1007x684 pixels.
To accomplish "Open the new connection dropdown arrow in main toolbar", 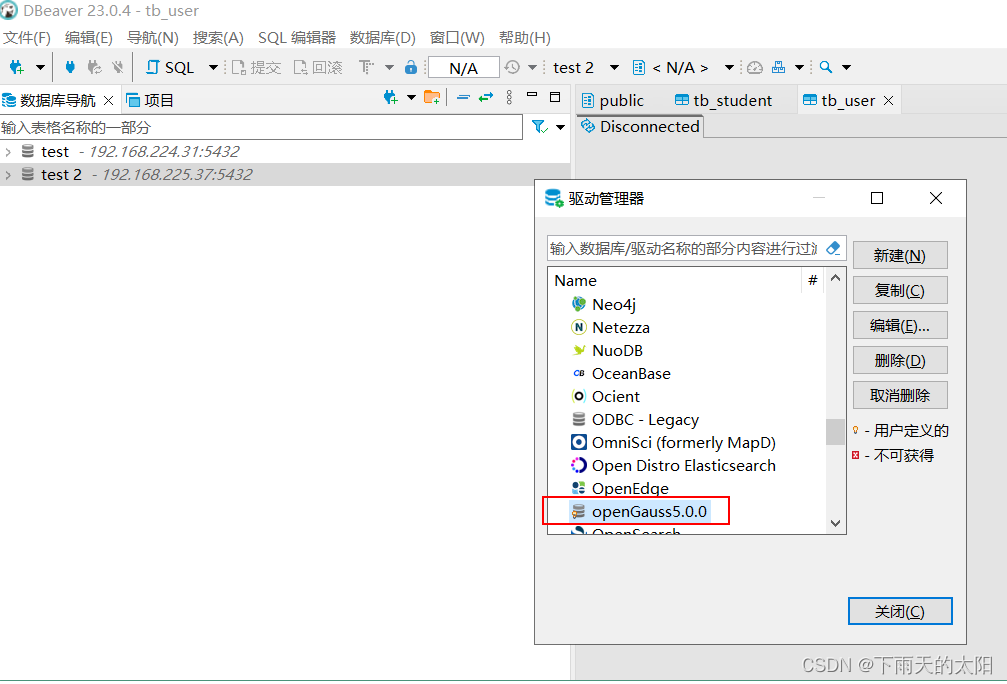I will [x=40, y=67].
